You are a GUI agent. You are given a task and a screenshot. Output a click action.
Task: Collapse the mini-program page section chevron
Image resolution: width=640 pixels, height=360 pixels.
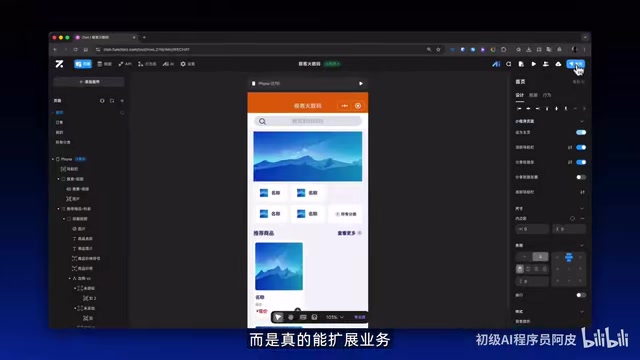582,121
